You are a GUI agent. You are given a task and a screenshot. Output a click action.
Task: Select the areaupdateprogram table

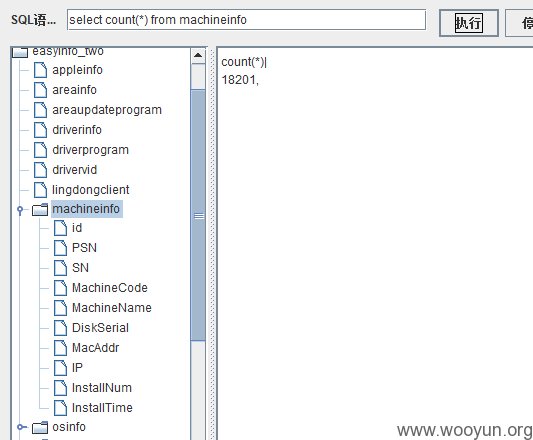107,110
